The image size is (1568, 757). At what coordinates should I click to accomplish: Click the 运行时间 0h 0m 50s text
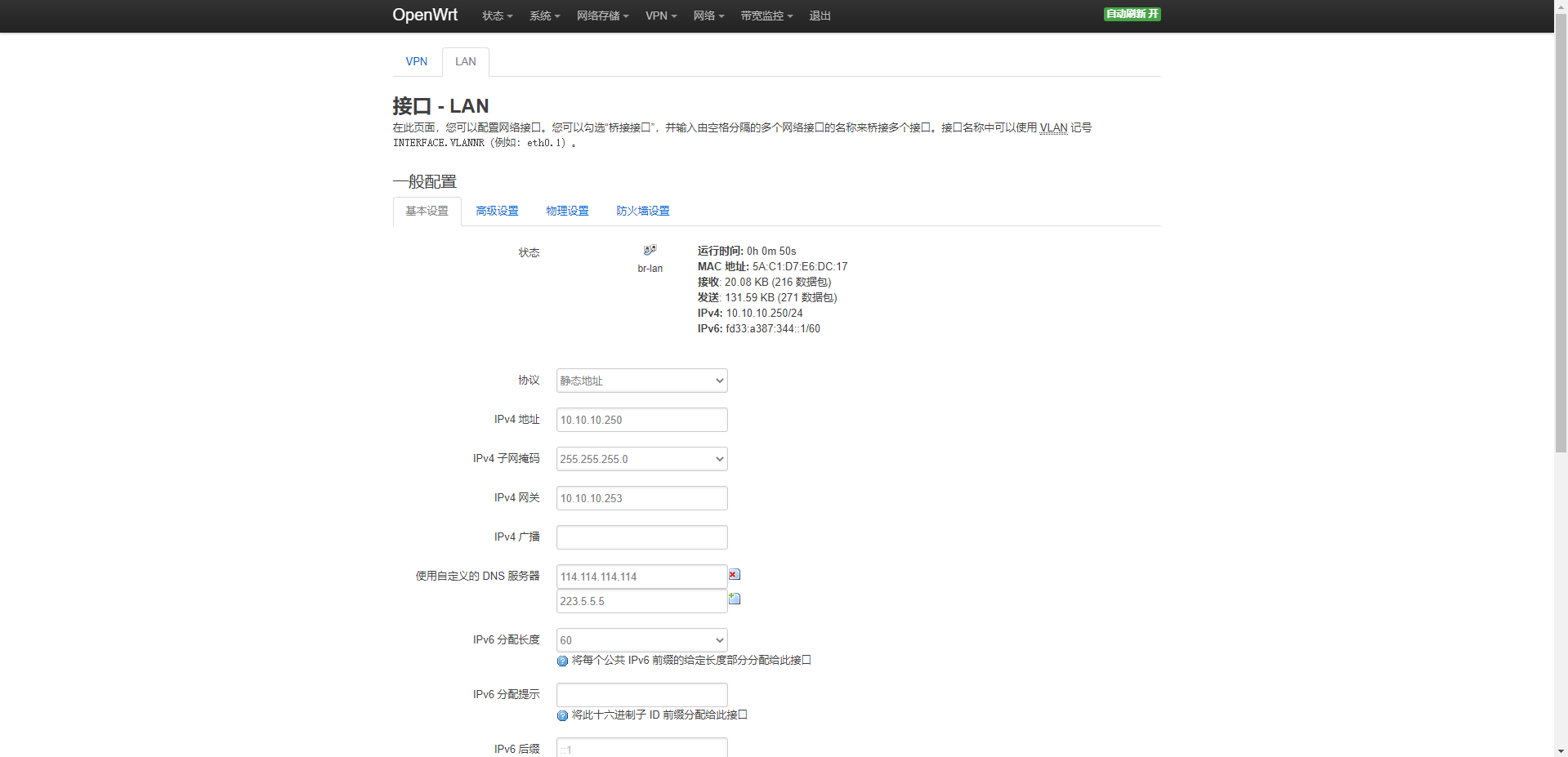[746, 251]
